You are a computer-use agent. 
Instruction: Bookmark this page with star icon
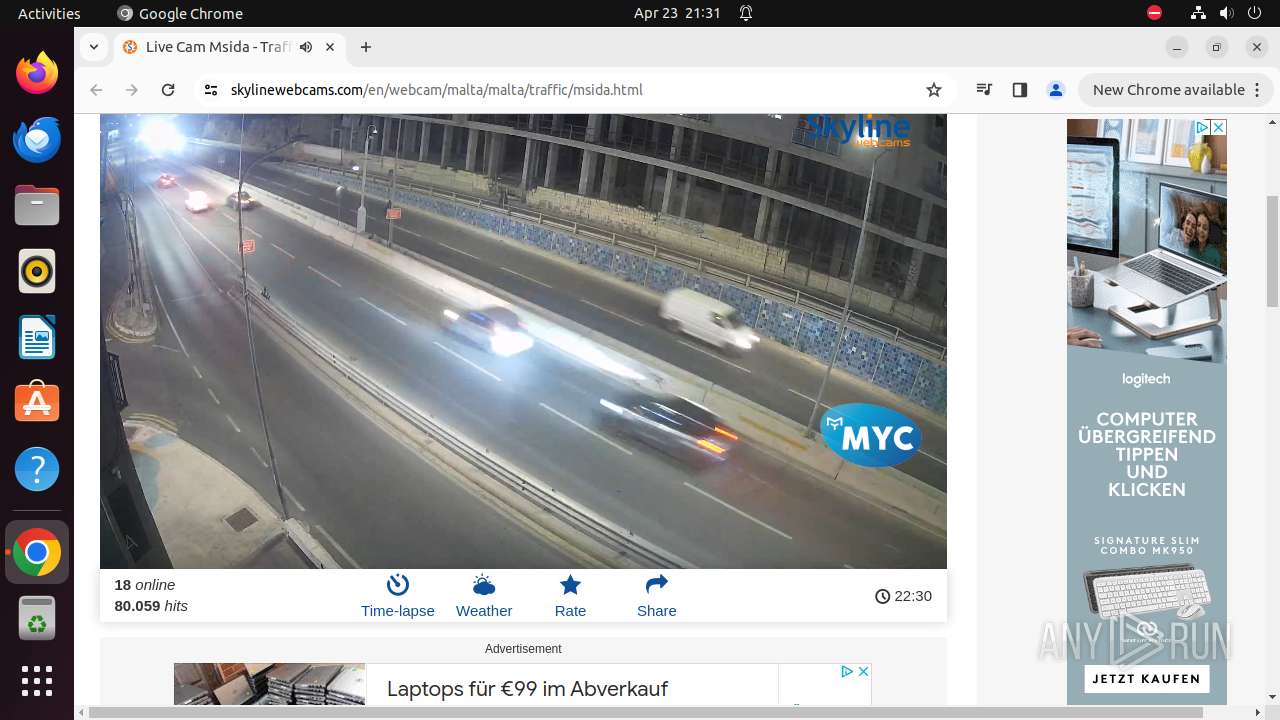click(x=934, y=90)
